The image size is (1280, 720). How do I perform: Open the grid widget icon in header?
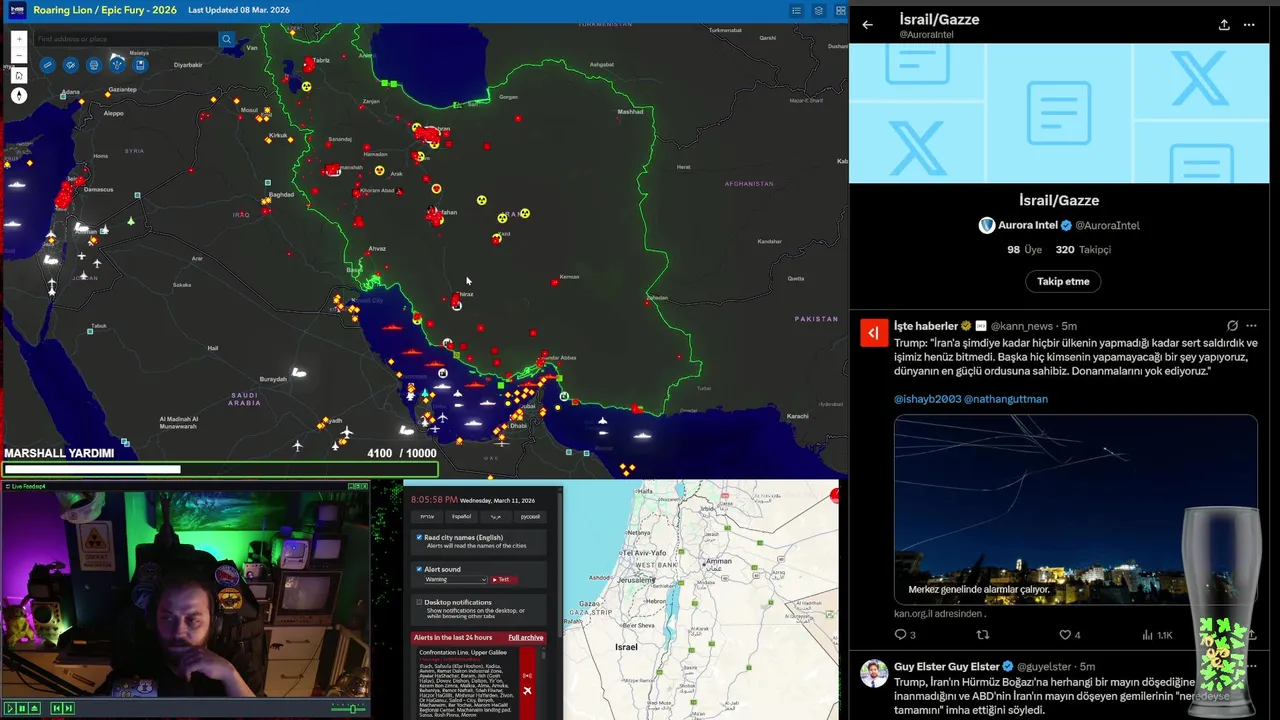pos(840,10)
